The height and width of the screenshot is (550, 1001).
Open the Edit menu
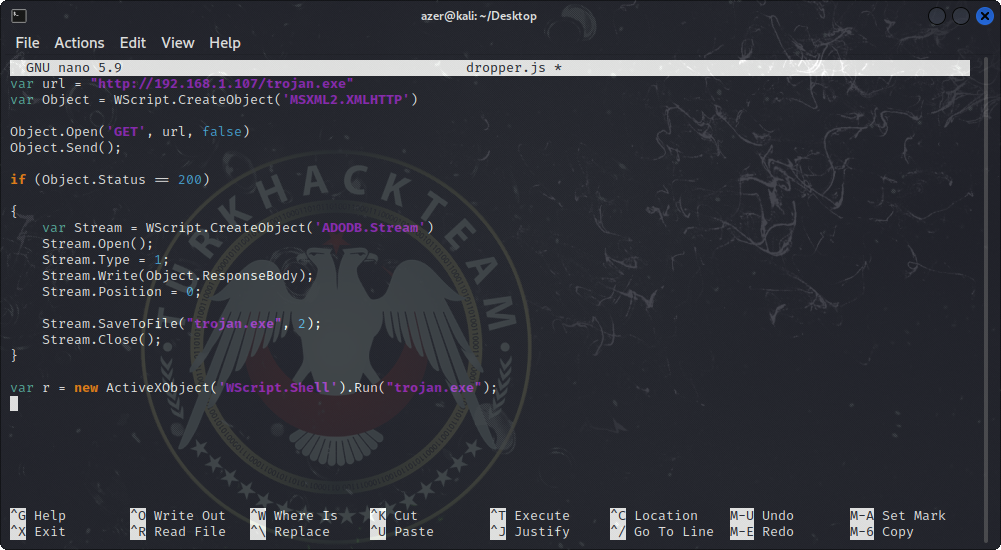point(133,43)
